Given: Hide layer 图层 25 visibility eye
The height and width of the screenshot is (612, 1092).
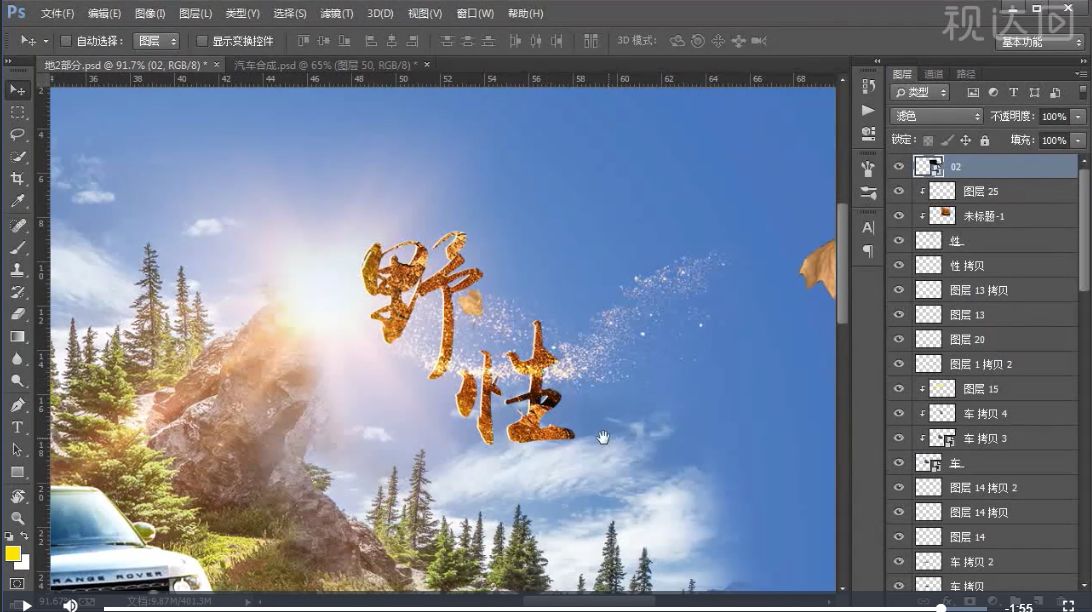Looking at the screenshot, I should tap(898, 191).
